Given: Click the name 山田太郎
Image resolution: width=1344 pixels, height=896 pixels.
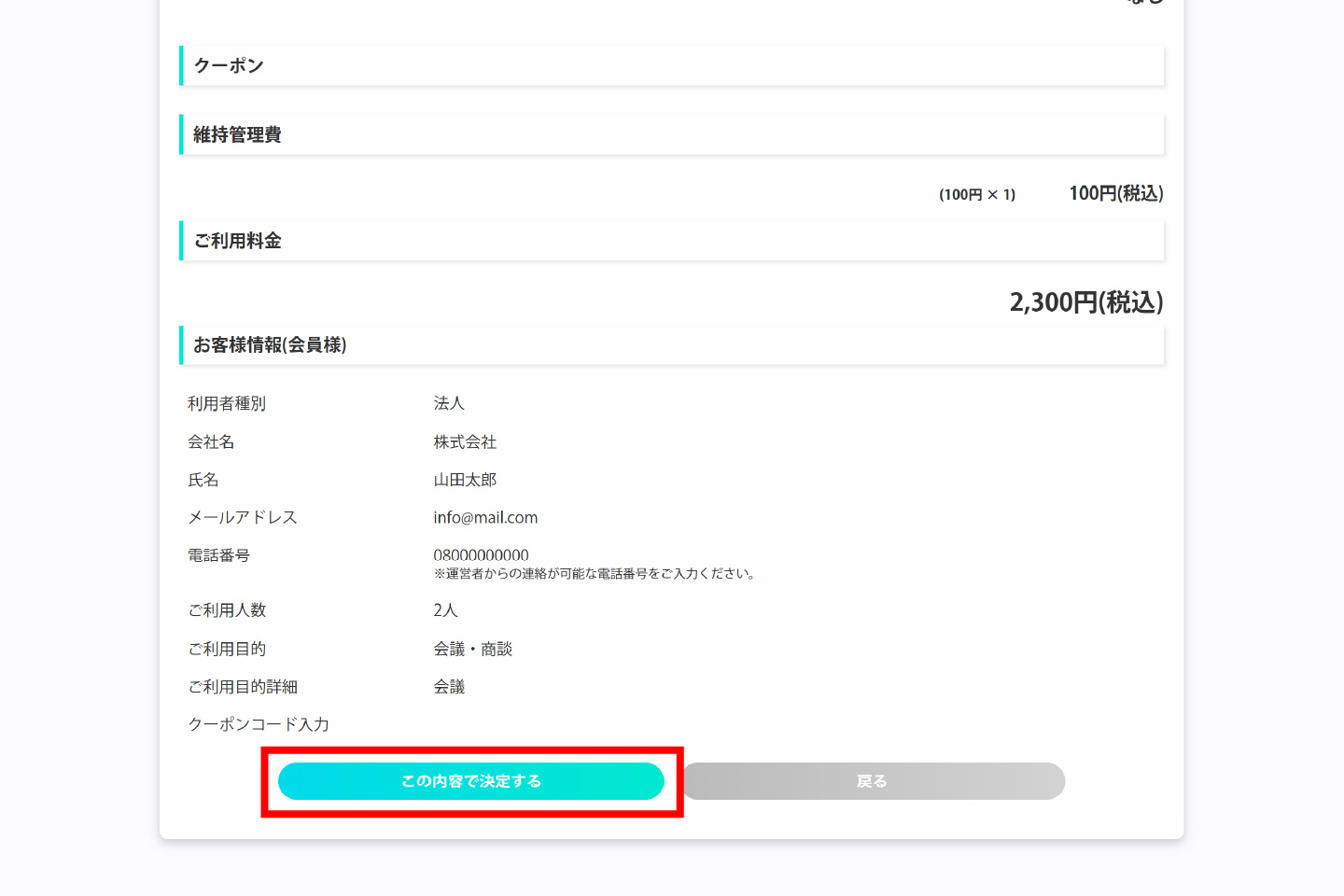Looking at the screenshot, I should pyautogui.click(x=465, y=480).
